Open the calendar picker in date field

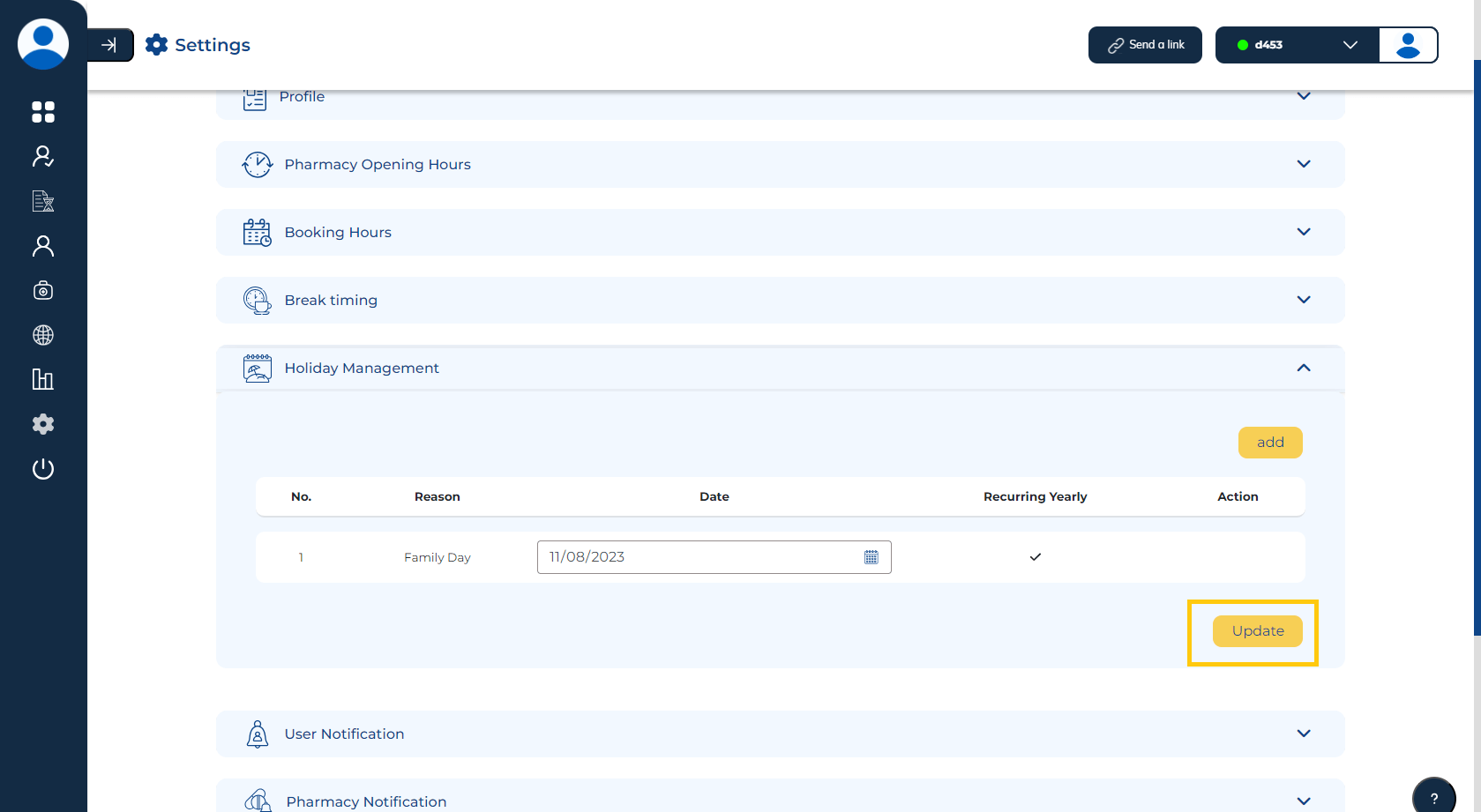point(871,557)
